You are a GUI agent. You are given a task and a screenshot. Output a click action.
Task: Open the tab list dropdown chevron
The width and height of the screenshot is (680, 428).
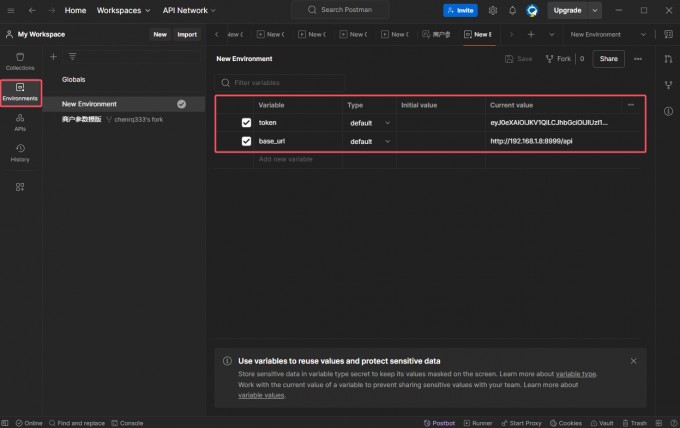pyautogui.click(x=551, y=34)
